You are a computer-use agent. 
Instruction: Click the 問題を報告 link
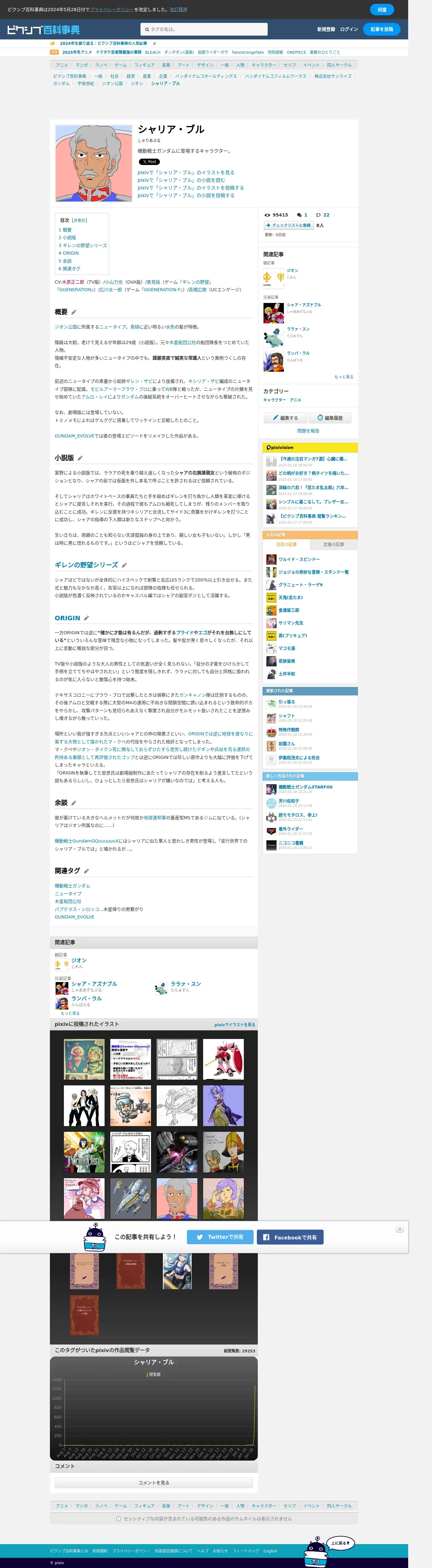click(308, 431)
